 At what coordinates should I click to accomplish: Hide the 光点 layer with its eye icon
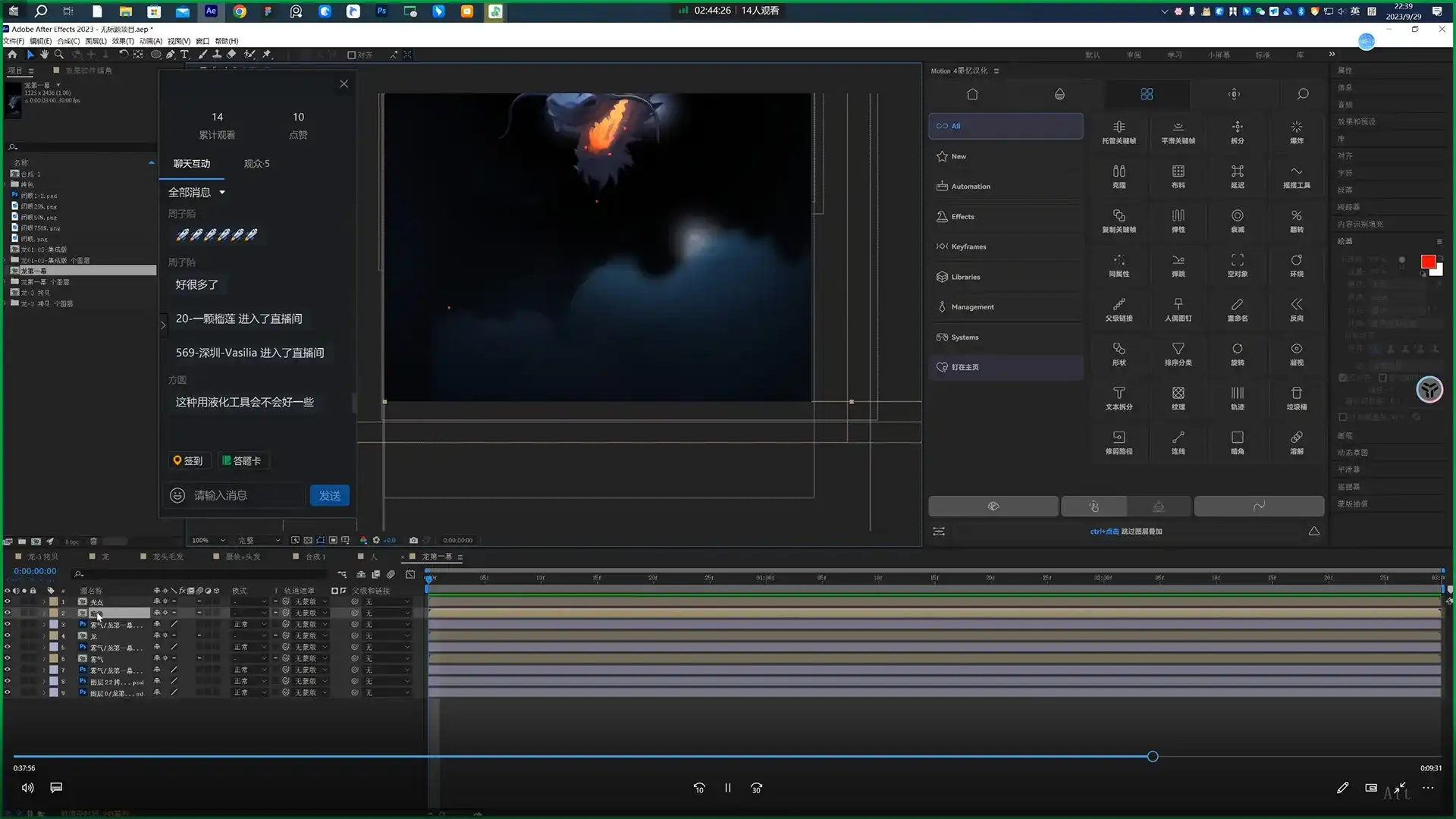pos(8,601)
